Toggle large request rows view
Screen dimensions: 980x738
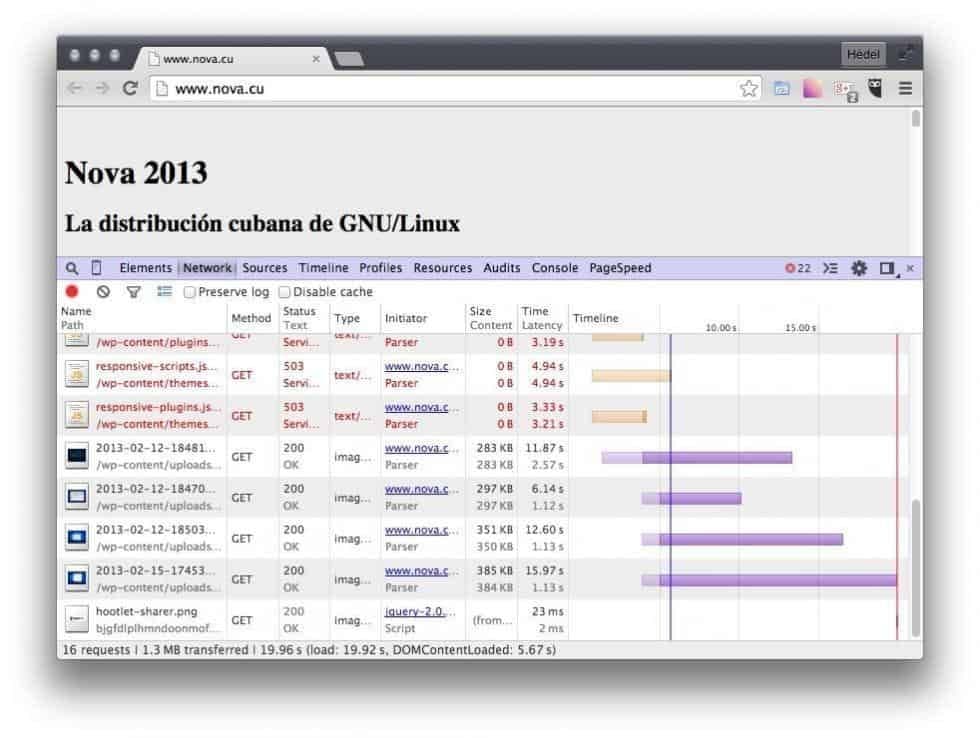[x=164, y=291]
